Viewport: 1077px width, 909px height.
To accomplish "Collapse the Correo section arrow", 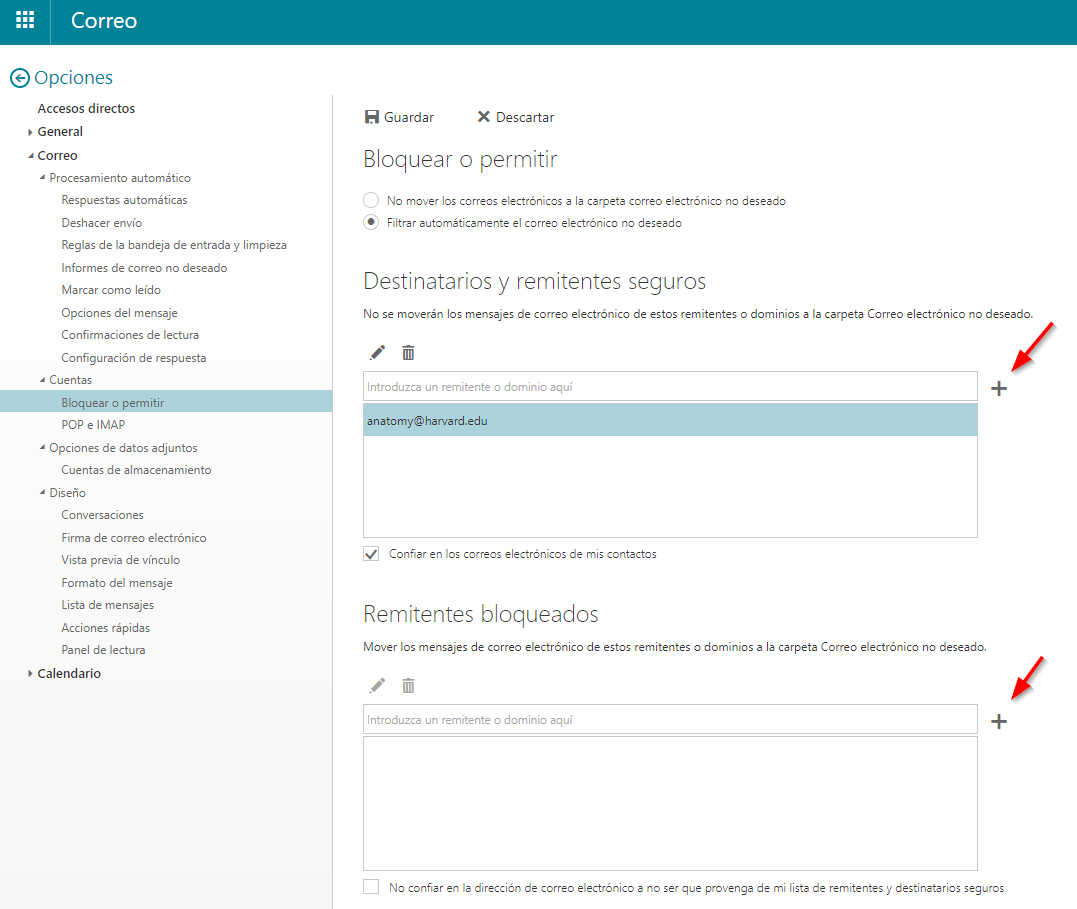I will pos(30,156).
